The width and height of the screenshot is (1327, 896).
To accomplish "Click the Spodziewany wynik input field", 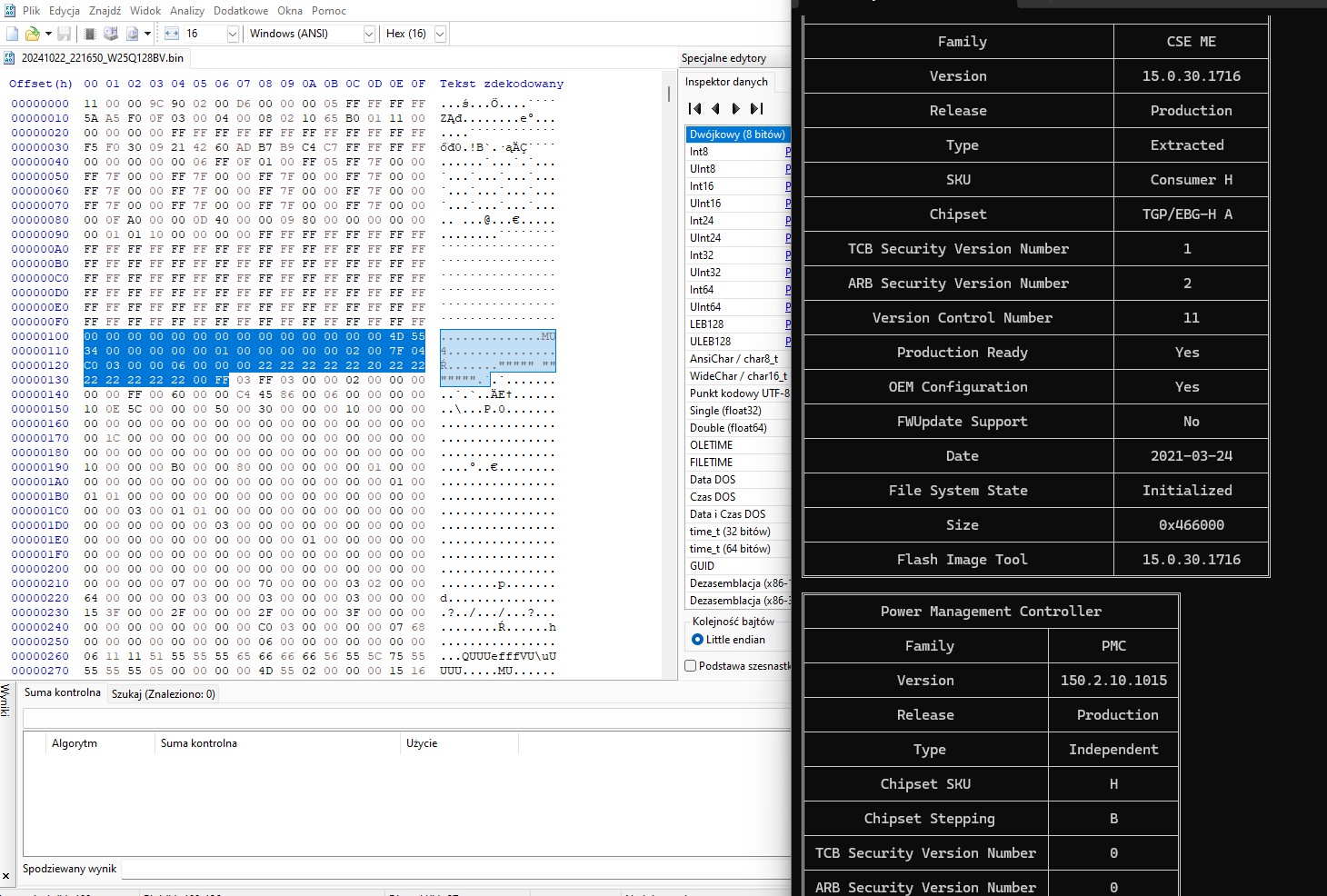I will tap(454, 869).
